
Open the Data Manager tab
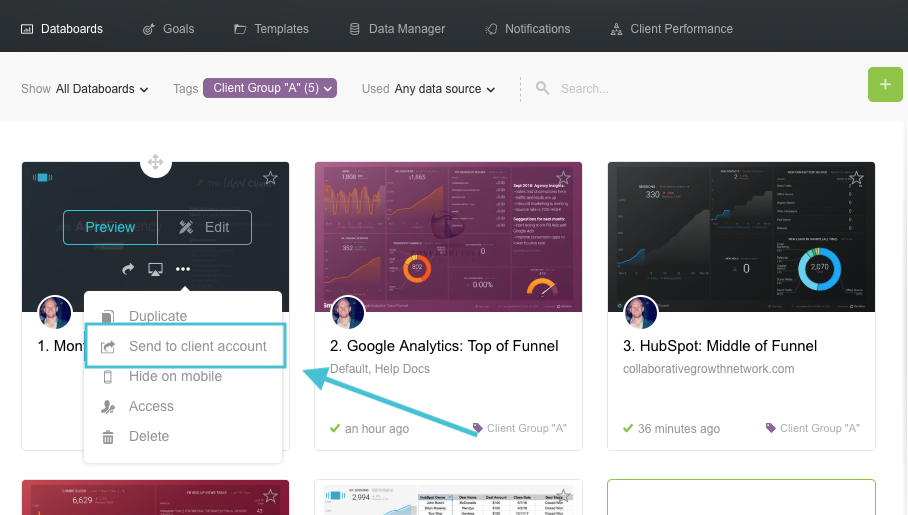tap(406, 29)
